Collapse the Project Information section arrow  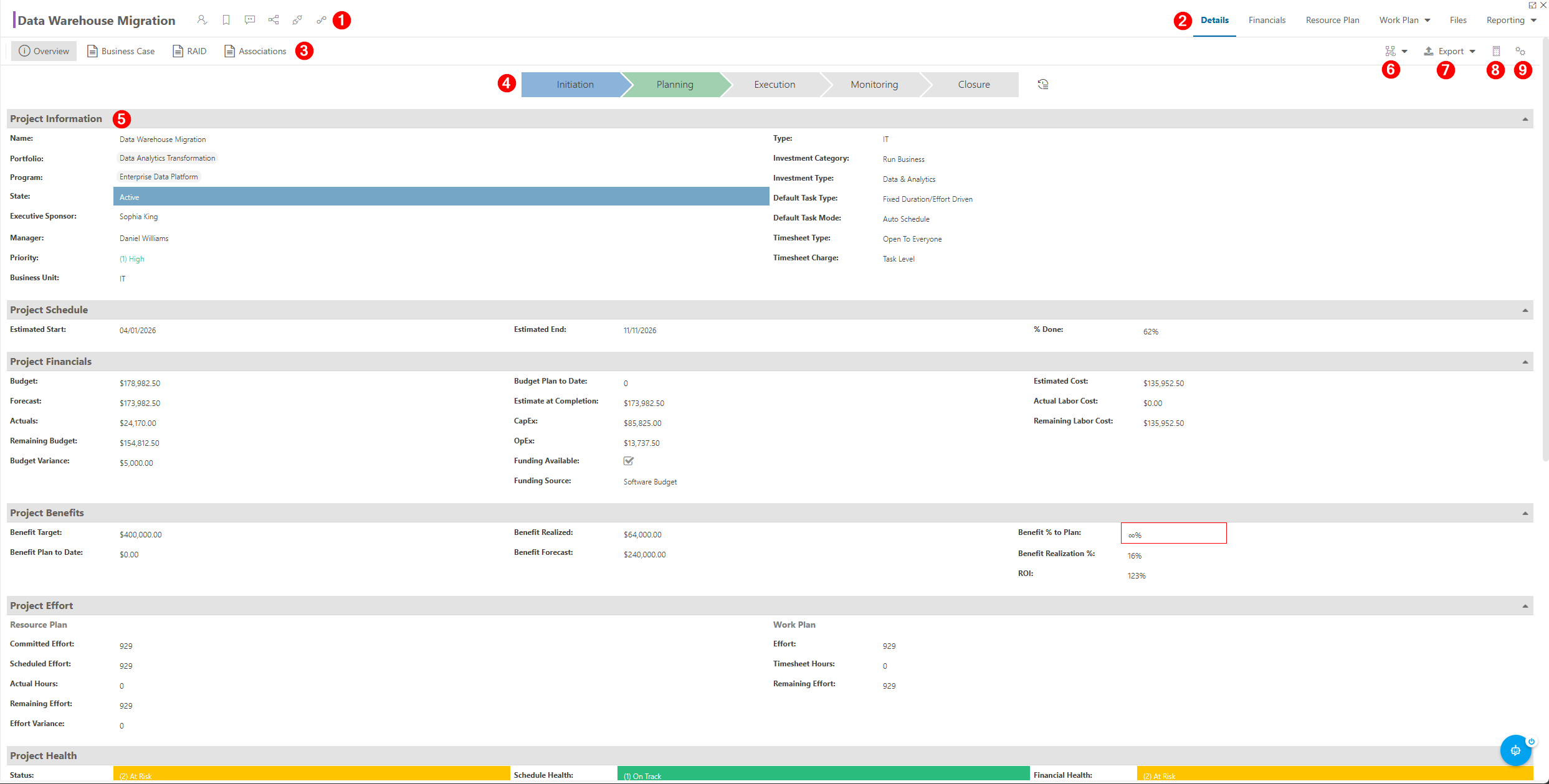pyautogui.click(x=1525, y=119)
